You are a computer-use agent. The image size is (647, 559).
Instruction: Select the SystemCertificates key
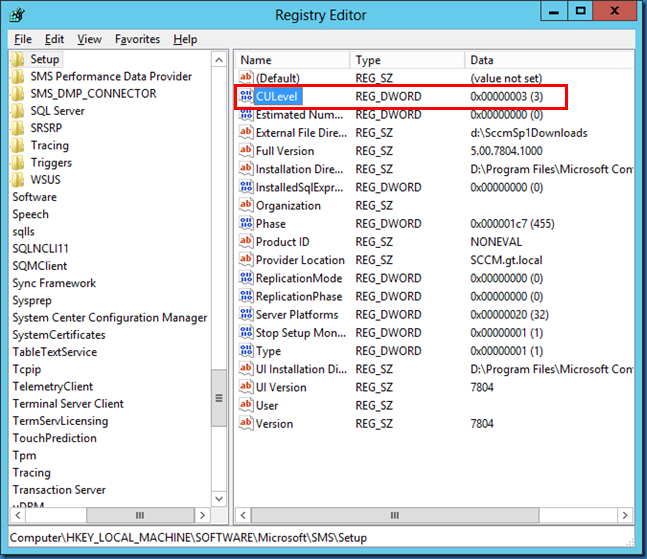59,335
